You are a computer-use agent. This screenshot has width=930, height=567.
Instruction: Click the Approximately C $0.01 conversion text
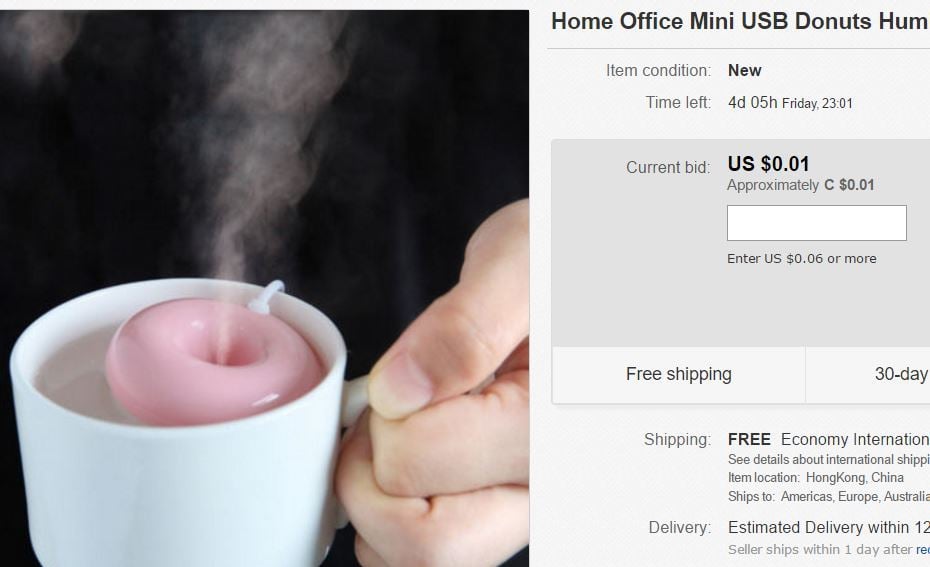point(801,185)
